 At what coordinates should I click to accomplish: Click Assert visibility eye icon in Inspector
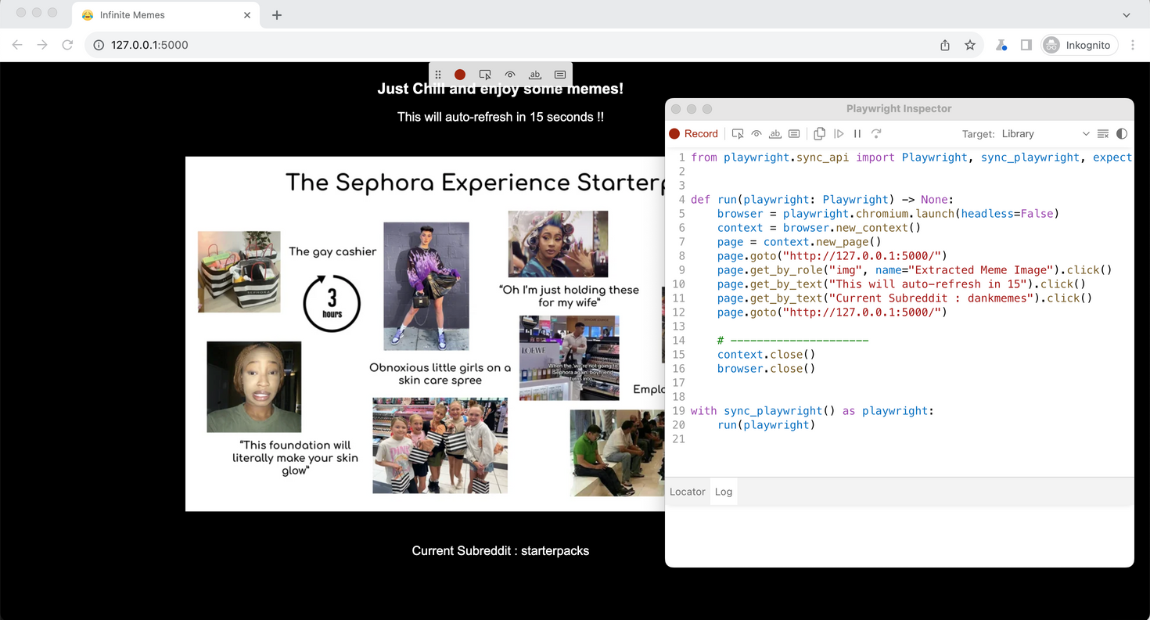(x=757, y=134)
